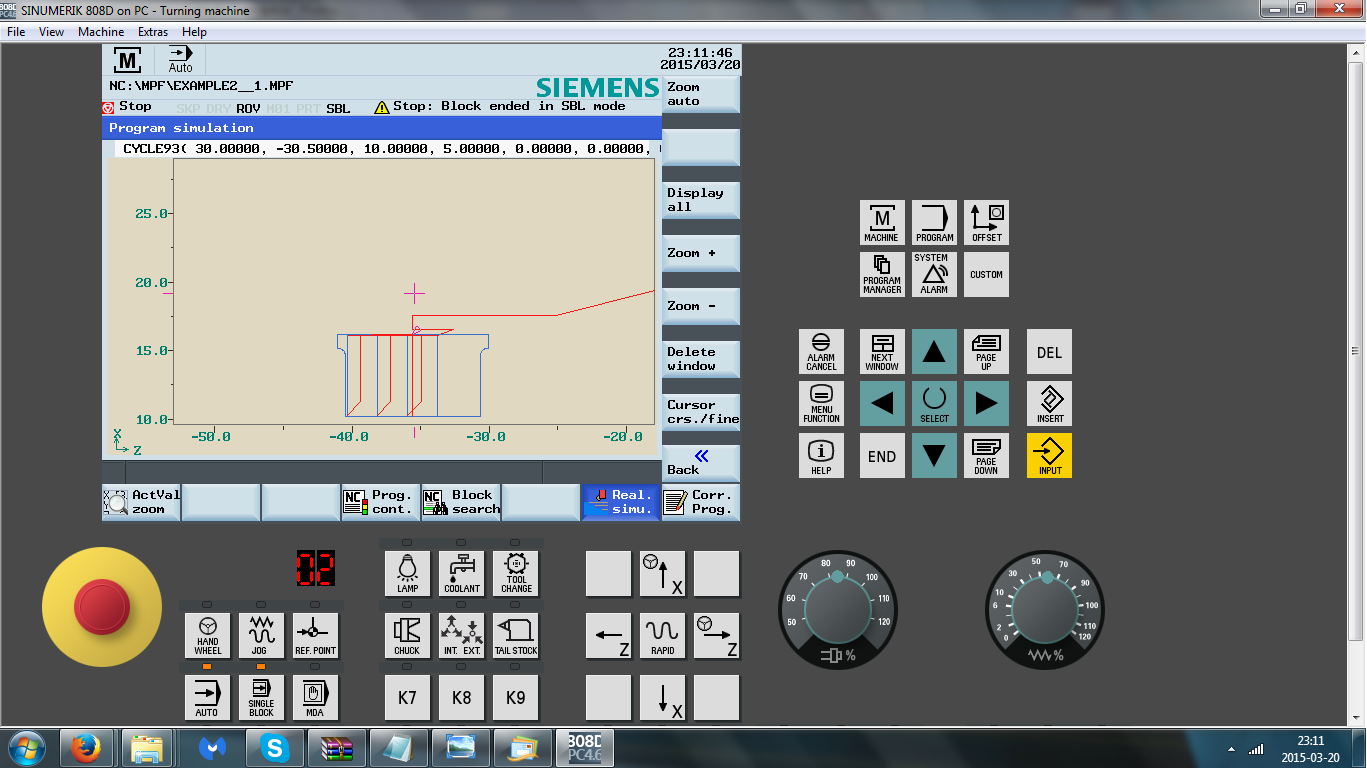Click the PAGE UP key
This screenshot has height=768, width=1367.
pos(986,352)
